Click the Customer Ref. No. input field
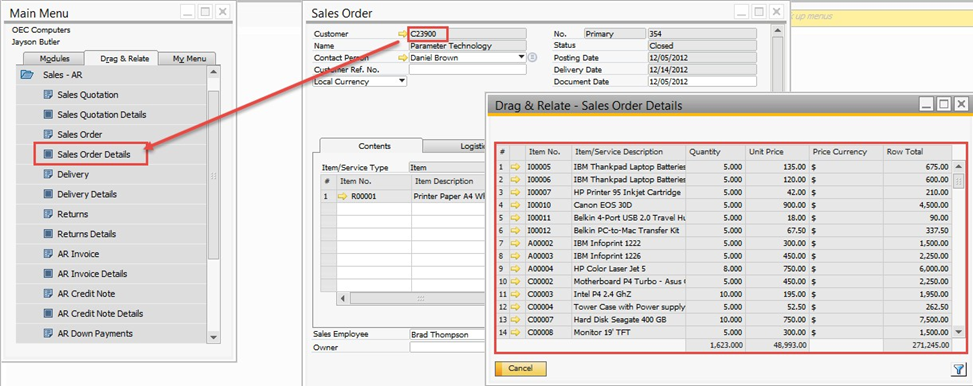 coord(467,70)
